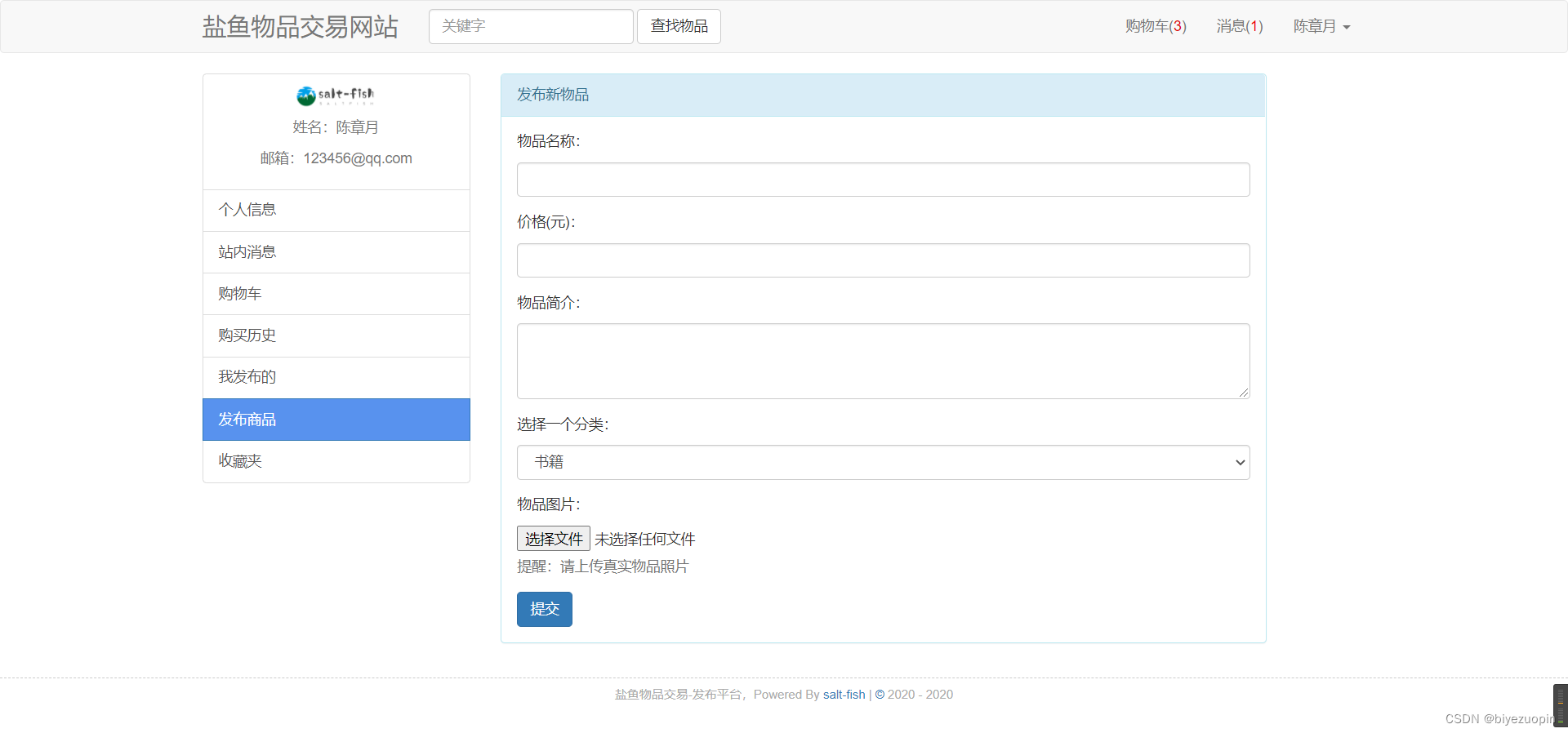Click the 邮箱: 123456@qq.com text
This screenshot has width=1568, height=733.
click(336, 158)
